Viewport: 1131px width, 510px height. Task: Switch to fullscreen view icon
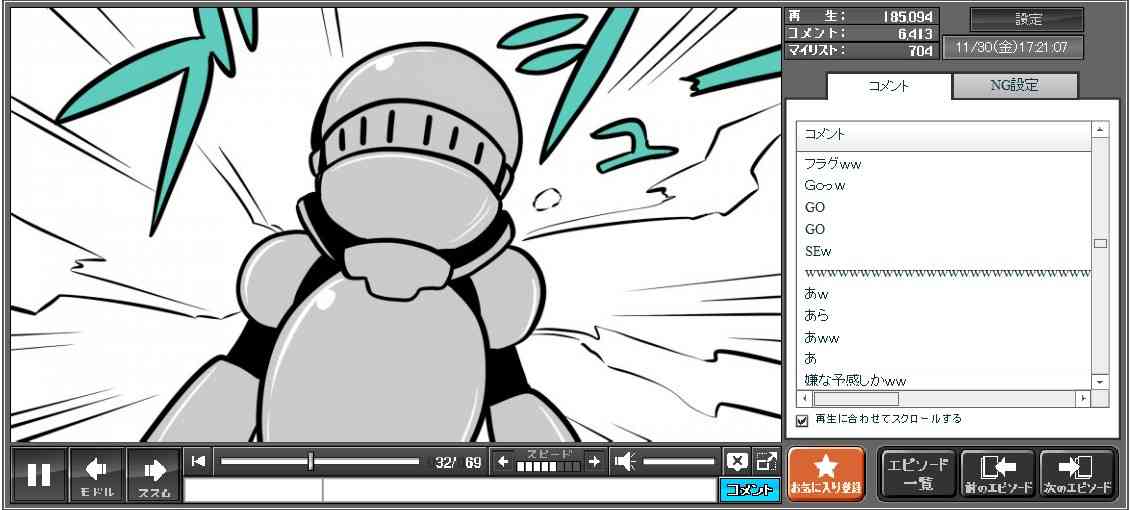click(766, 461)
